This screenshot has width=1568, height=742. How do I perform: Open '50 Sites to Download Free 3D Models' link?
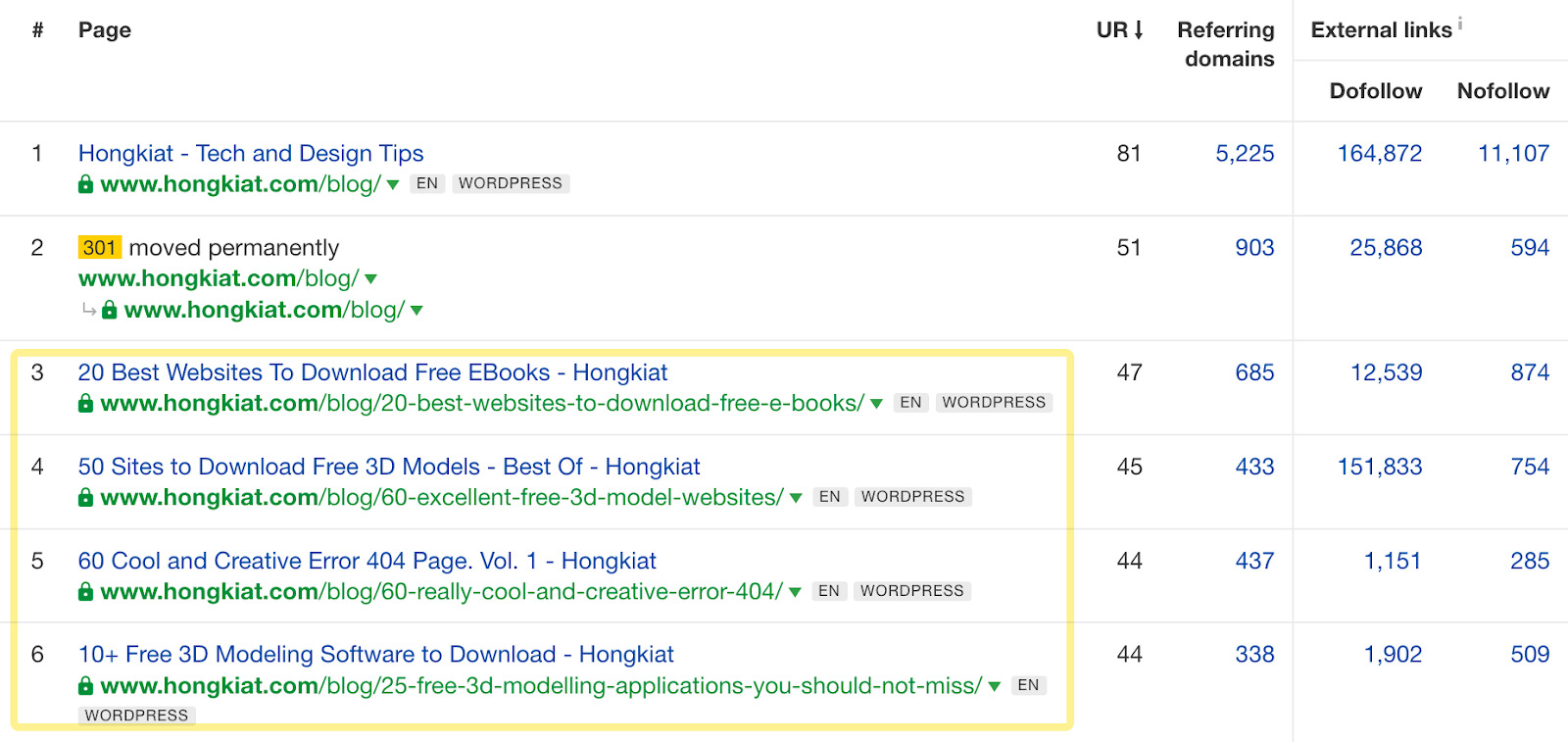point(389,467)
